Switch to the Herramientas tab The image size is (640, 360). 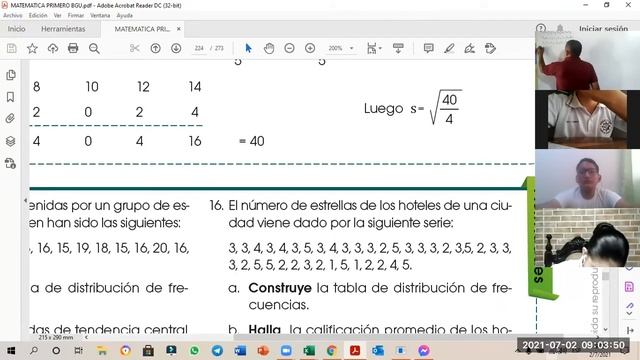pyautogui.click(x=63, y=29)
